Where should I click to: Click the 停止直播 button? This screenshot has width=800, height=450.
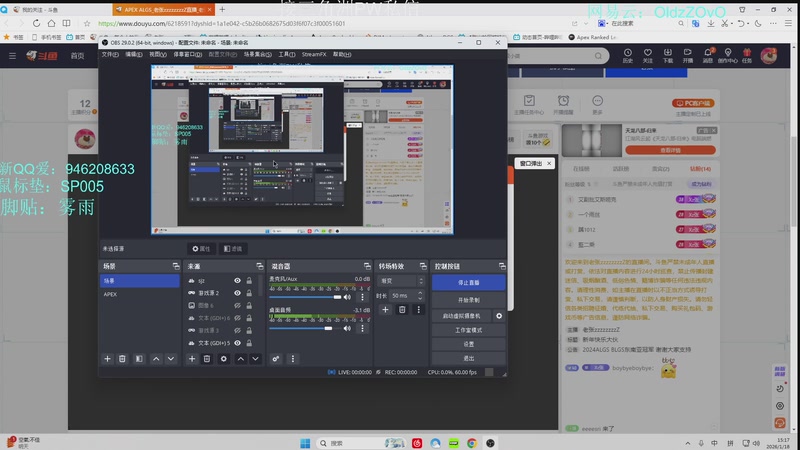468,283
